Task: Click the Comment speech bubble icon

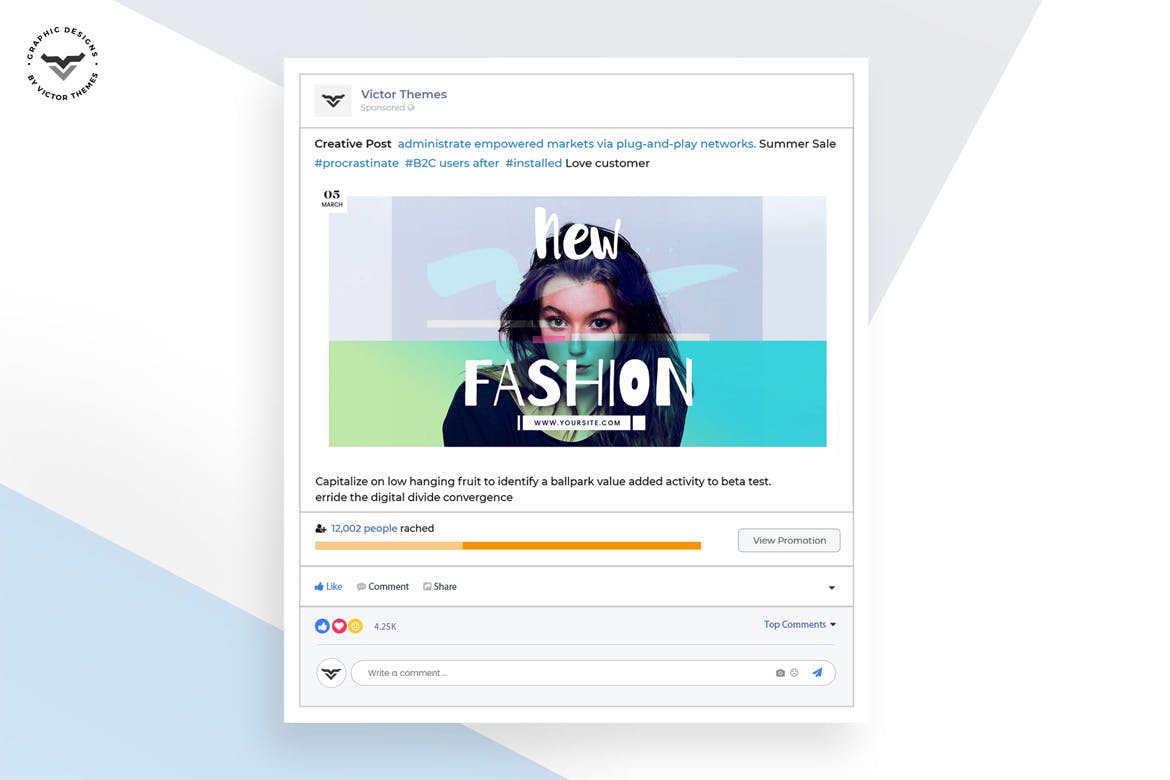Action: point(361,587)
